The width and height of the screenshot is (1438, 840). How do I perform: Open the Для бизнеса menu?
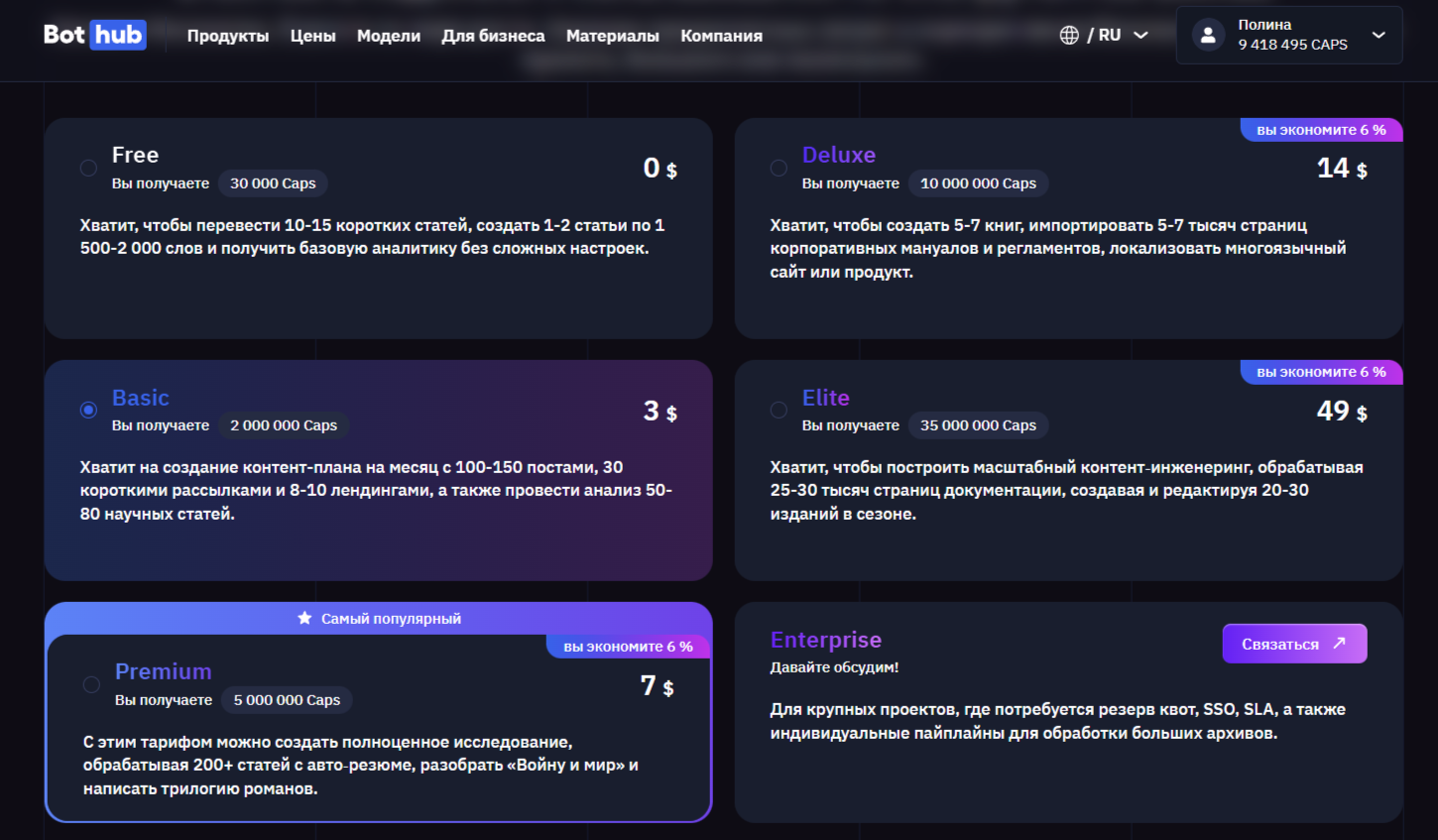(493, 35)
